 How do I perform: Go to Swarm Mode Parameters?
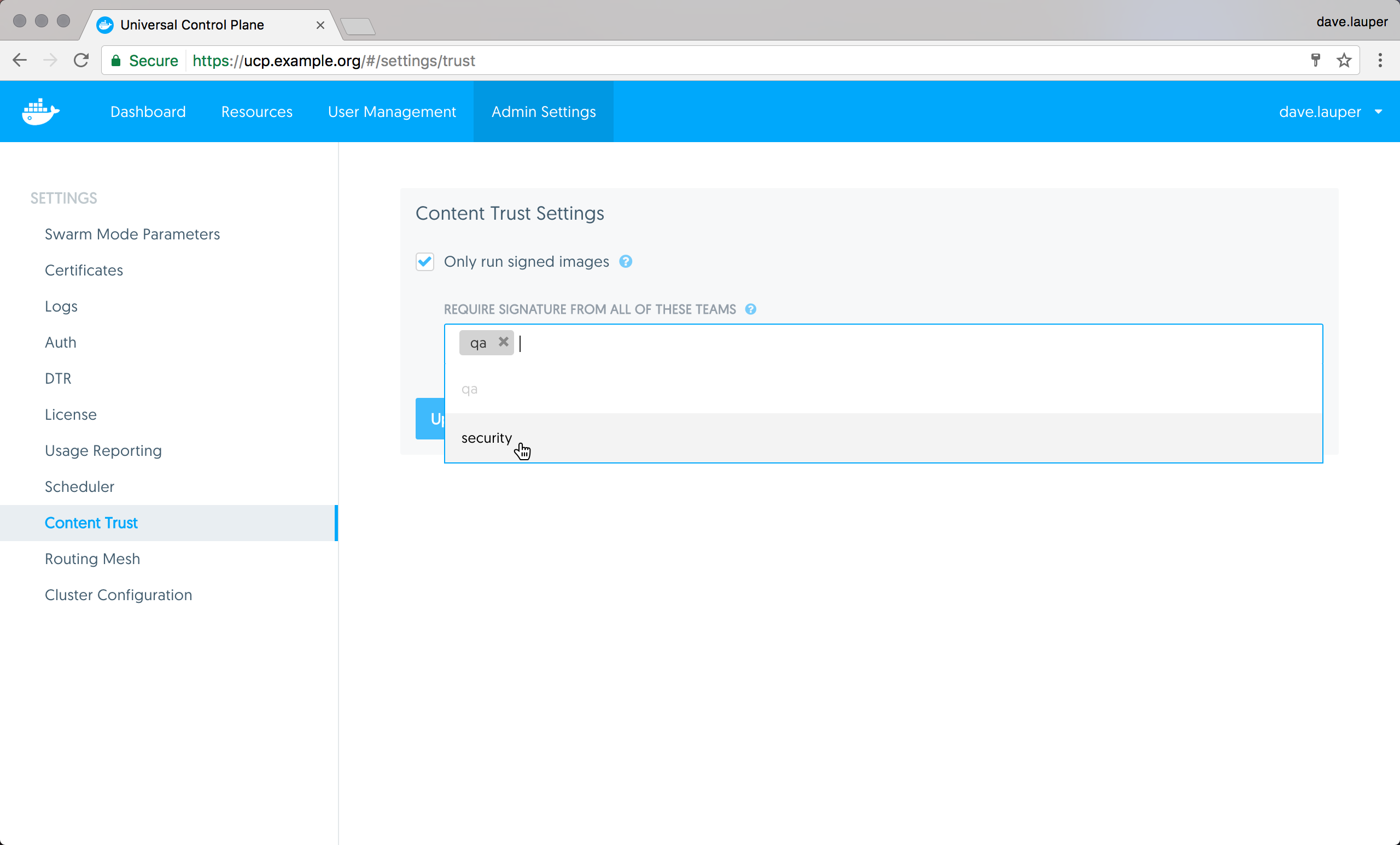pos(132,234)
